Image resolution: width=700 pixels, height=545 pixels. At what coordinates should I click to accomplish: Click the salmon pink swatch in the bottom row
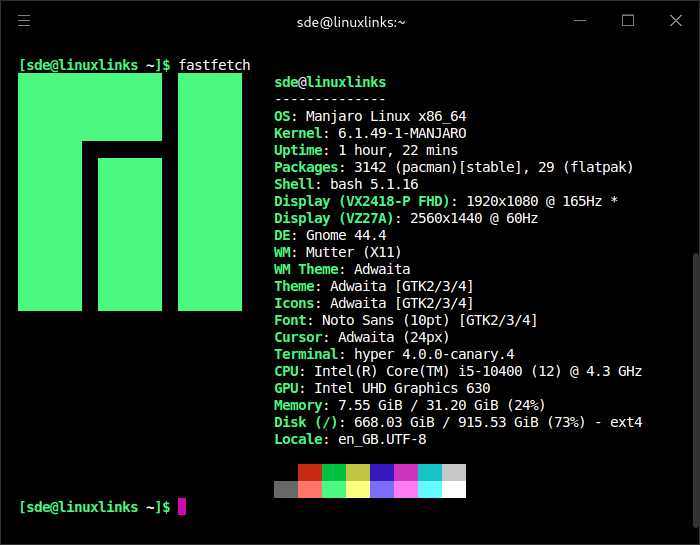(x=310, y=490)
